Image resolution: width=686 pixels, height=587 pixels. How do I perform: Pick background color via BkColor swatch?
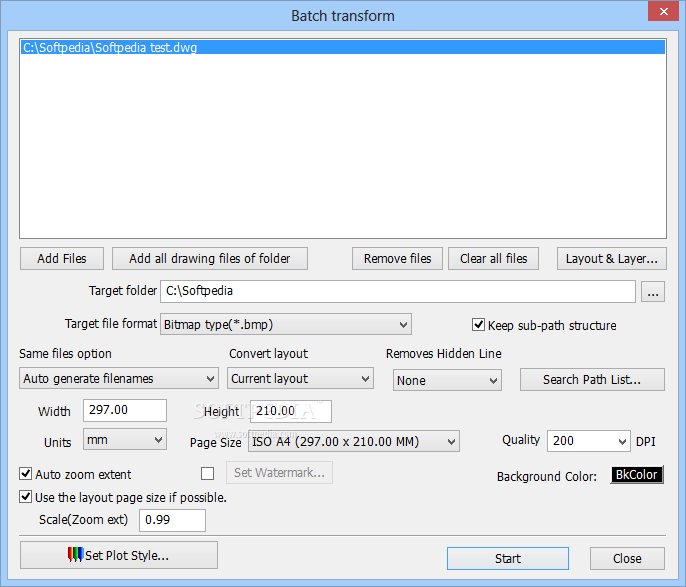click(x=637, y=475)
